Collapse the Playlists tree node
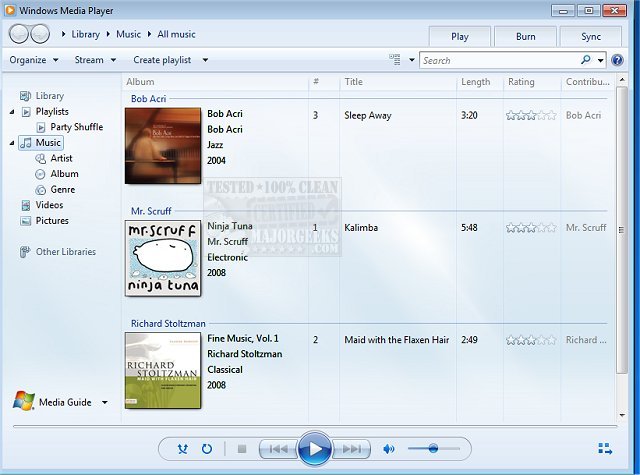640x475 pixels. pos(12,112)
